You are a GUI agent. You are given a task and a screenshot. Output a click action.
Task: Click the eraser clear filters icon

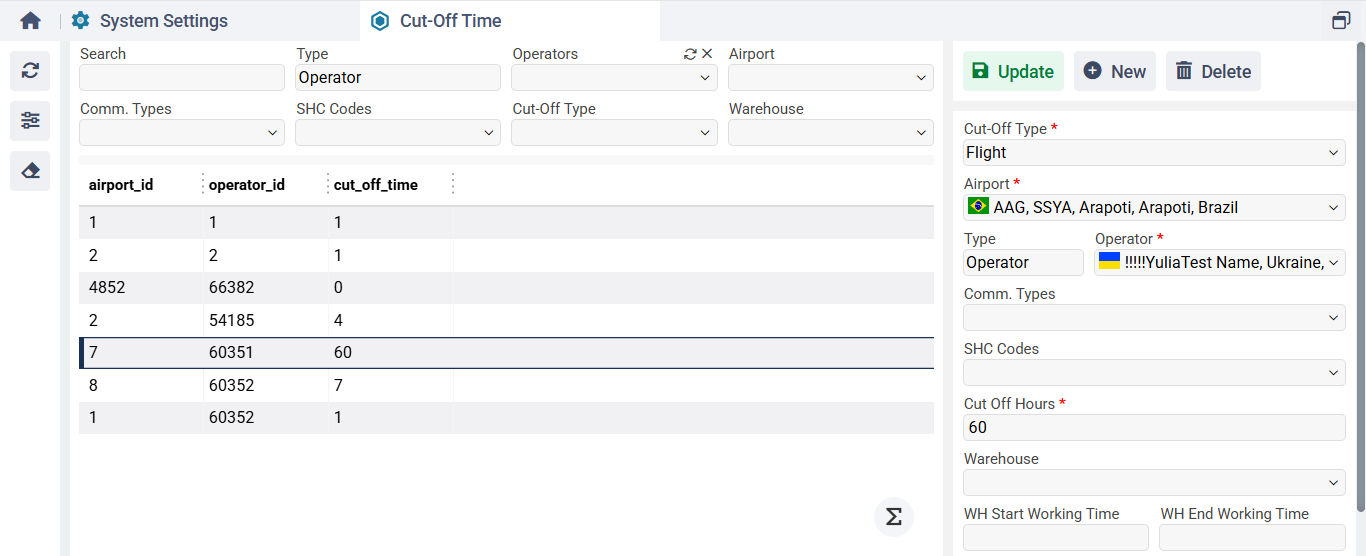point(30,171)
